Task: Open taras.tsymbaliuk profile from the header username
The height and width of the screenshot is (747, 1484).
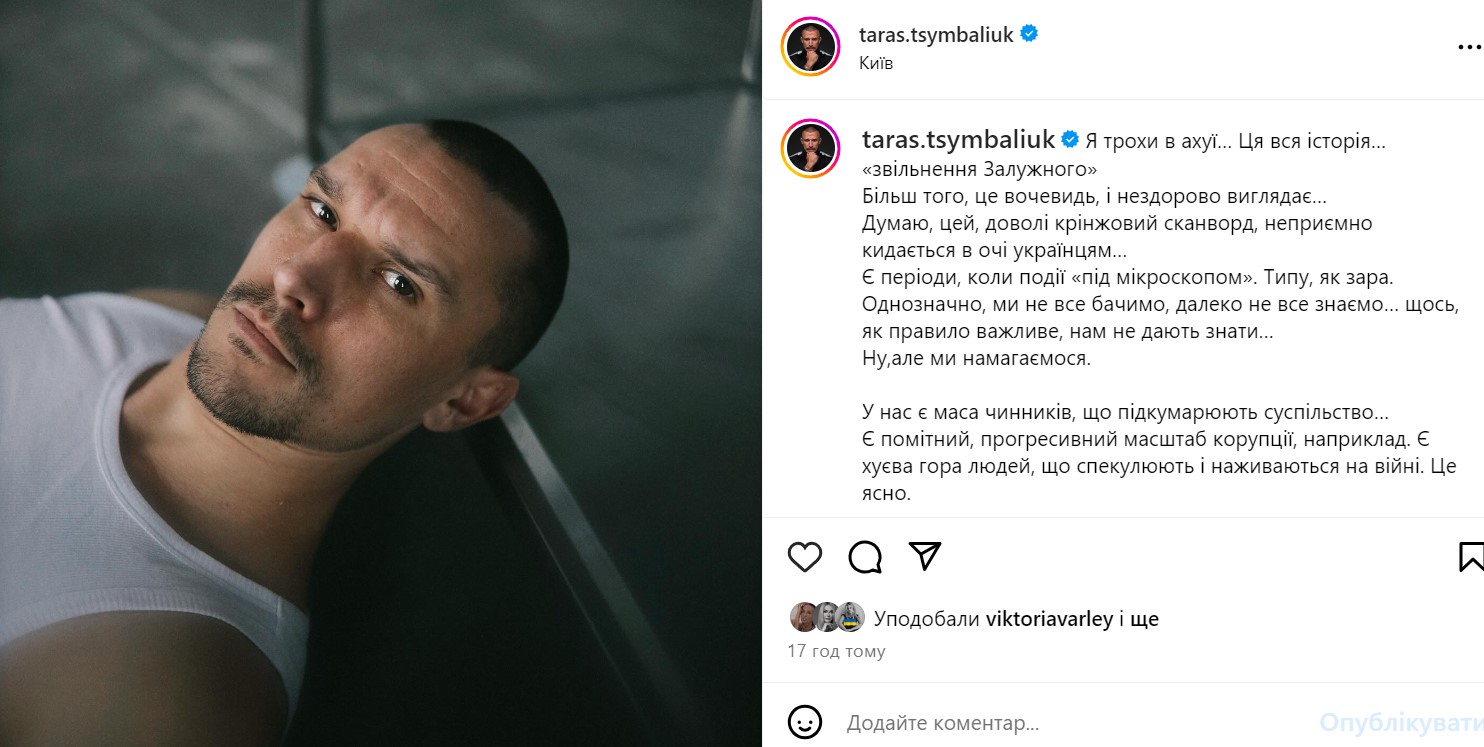Action: pos(936,35)
